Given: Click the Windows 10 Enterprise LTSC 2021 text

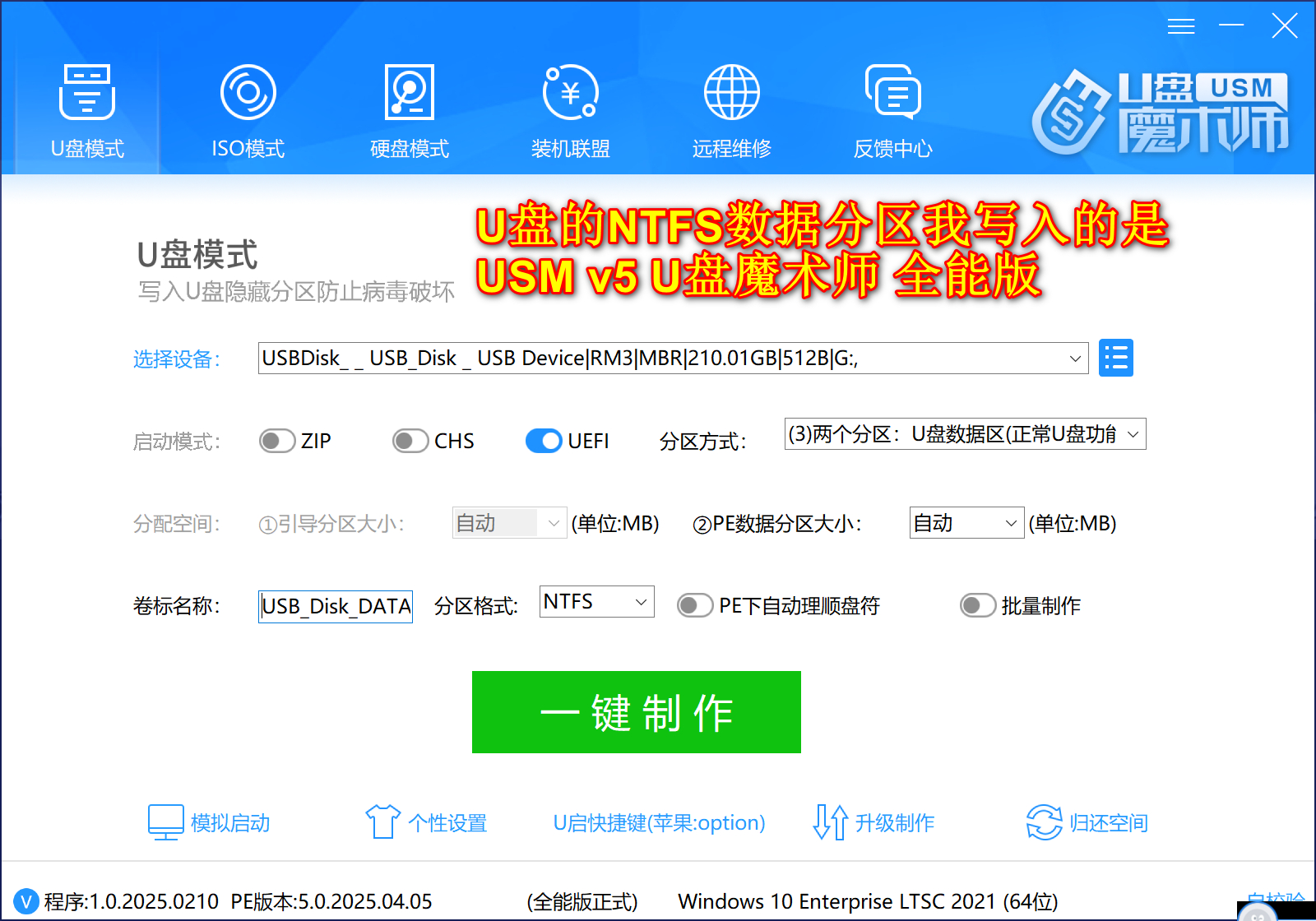Looking at the screenshot, I should click(x=868, y=902).
